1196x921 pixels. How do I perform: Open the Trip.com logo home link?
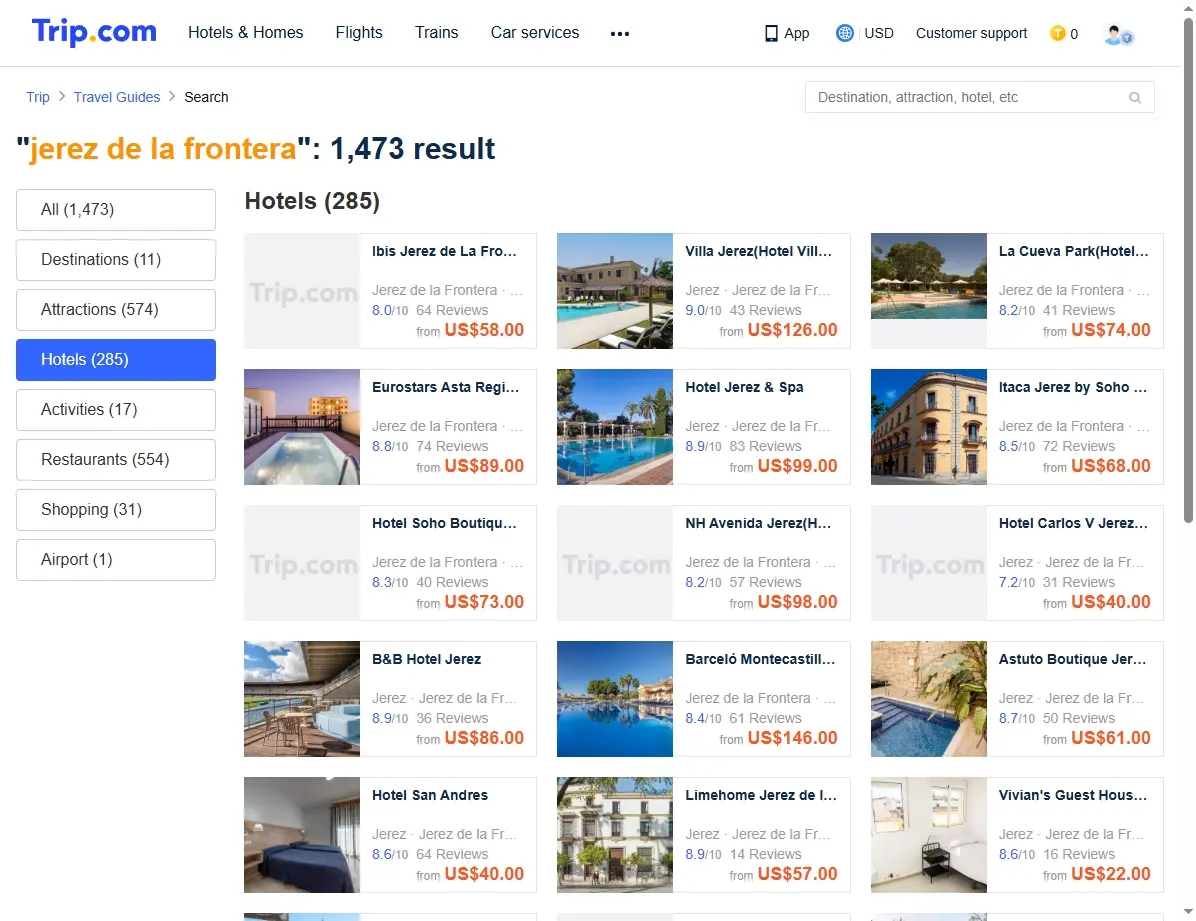(94, 32)
